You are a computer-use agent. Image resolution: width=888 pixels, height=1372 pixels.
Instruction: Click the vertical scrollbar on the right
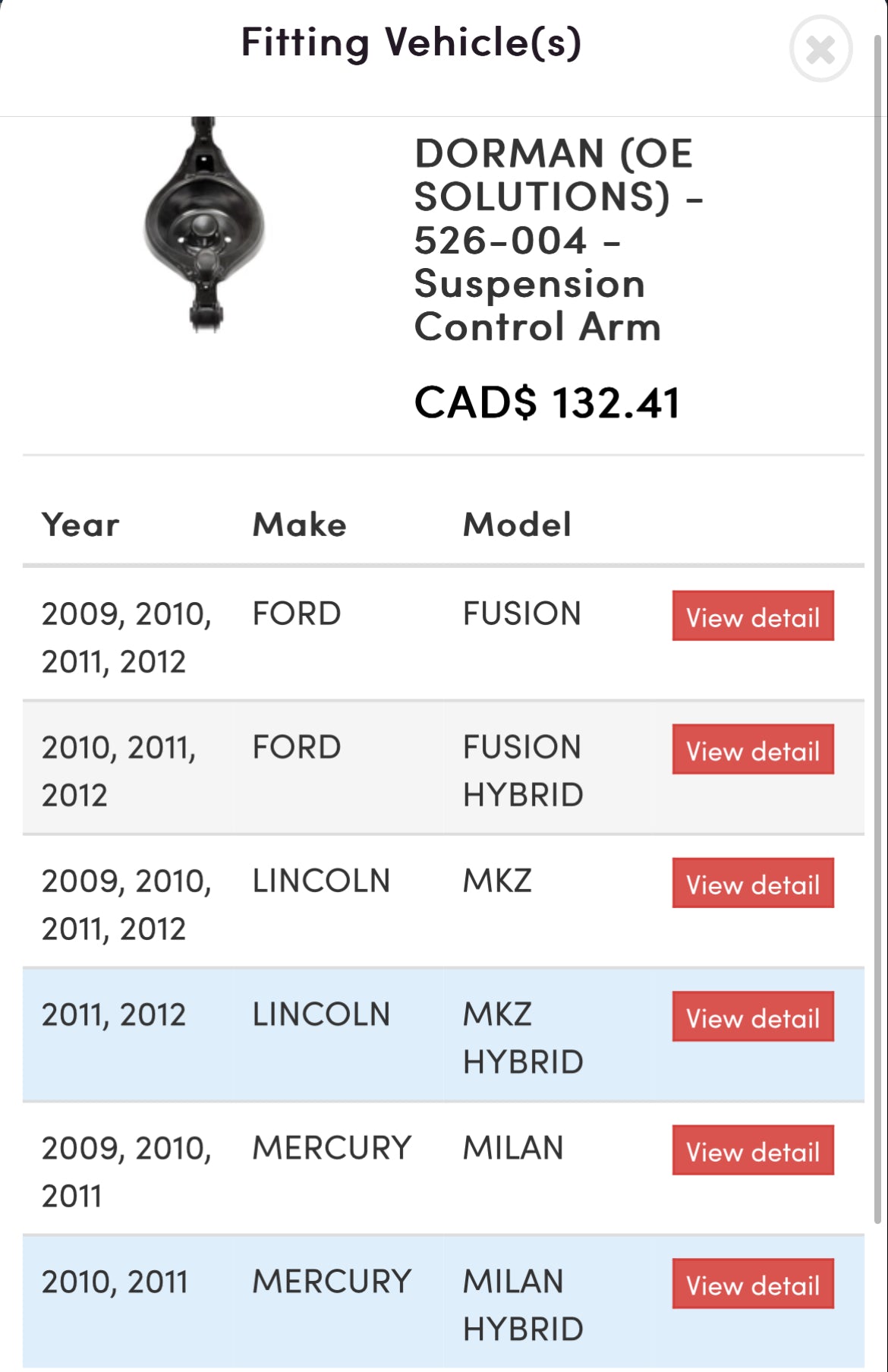pyautogui.click(x=879, y=607)
